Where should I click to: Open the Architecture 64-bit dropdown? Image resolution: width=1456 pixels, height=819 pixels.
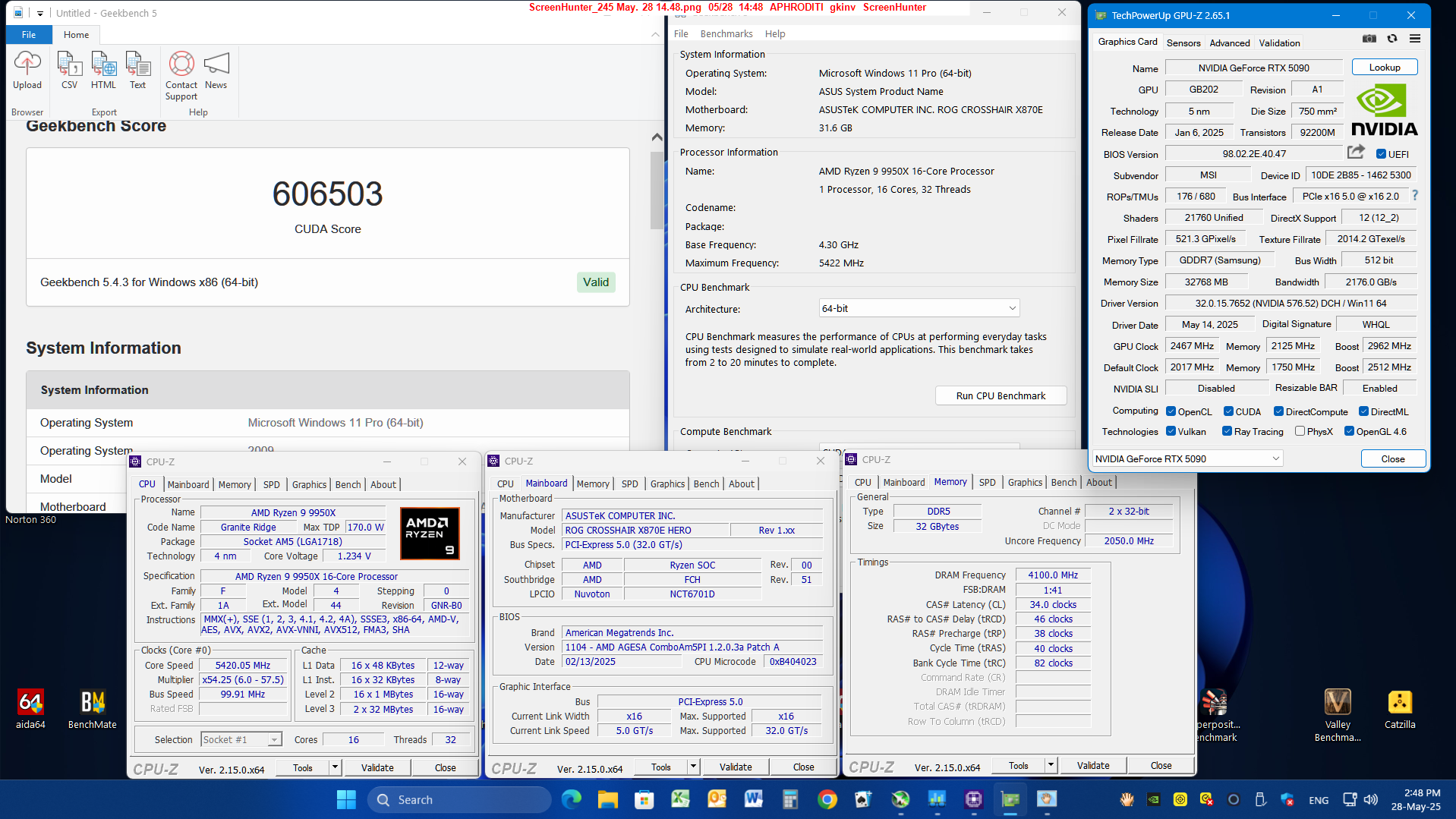(x=919, y=308)
